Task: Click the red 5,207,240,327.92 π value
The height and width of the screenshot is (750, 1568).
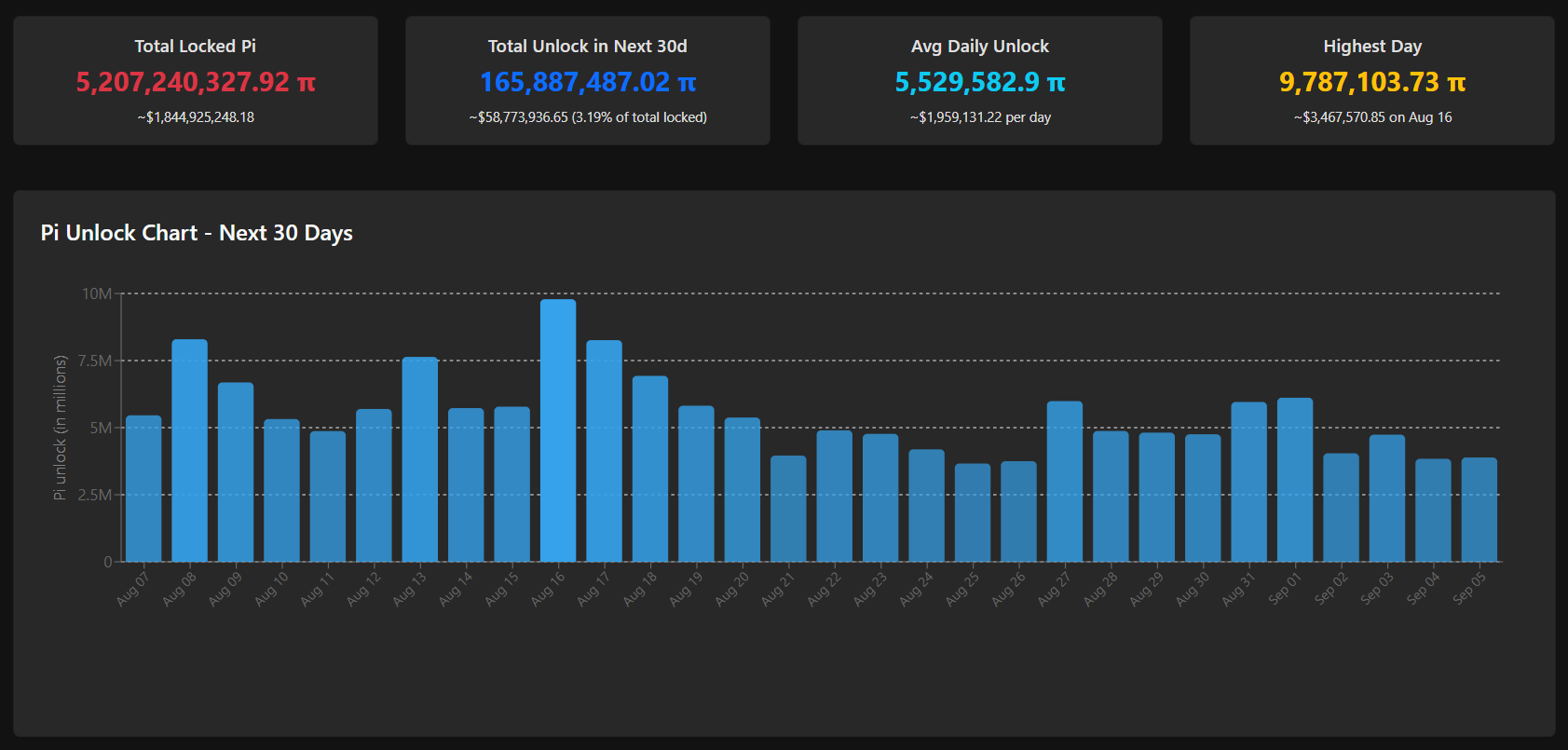Action: (x=195, y=82)
